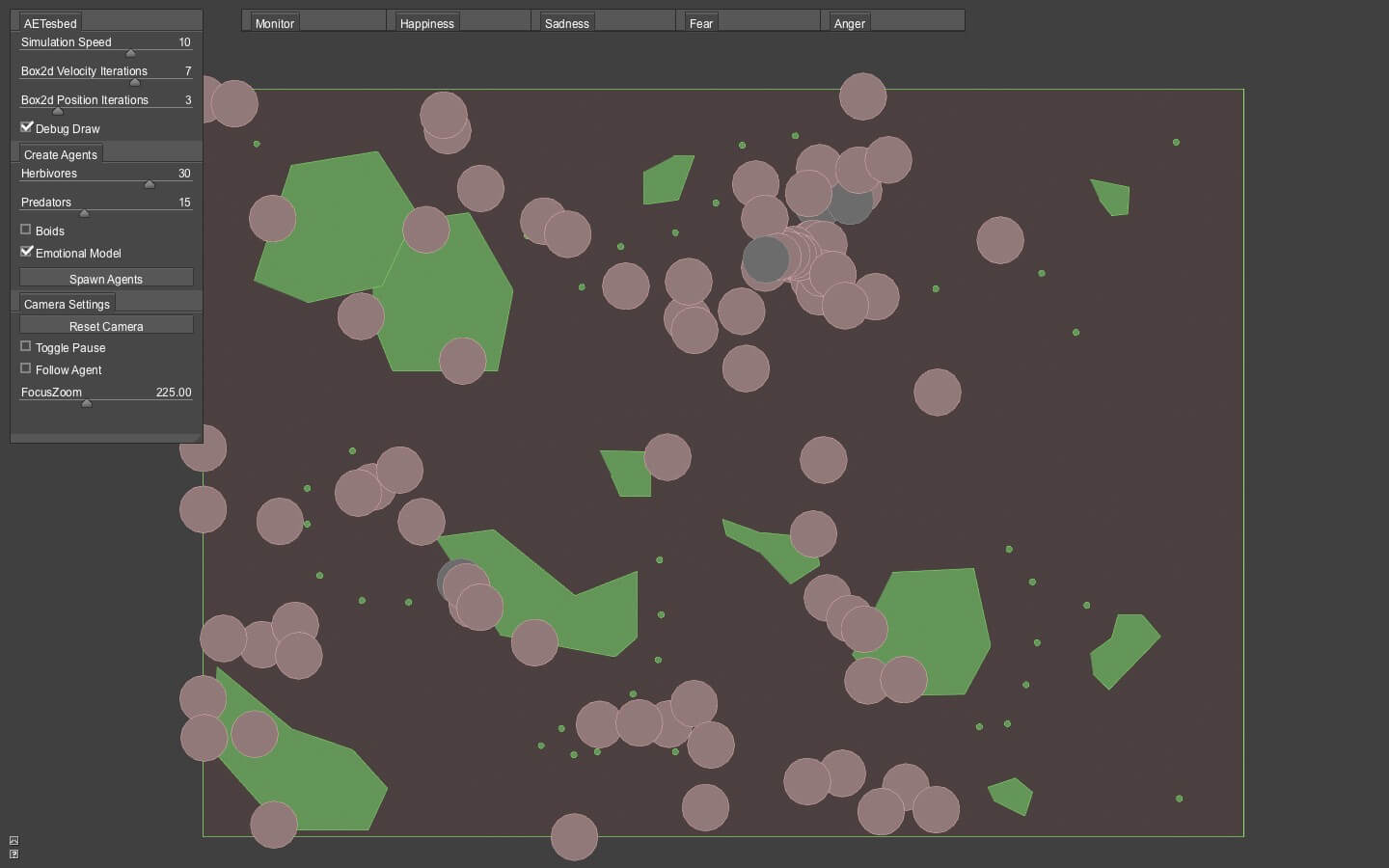
Task: Show the Anger tab
Action: [x=849, y=23]
